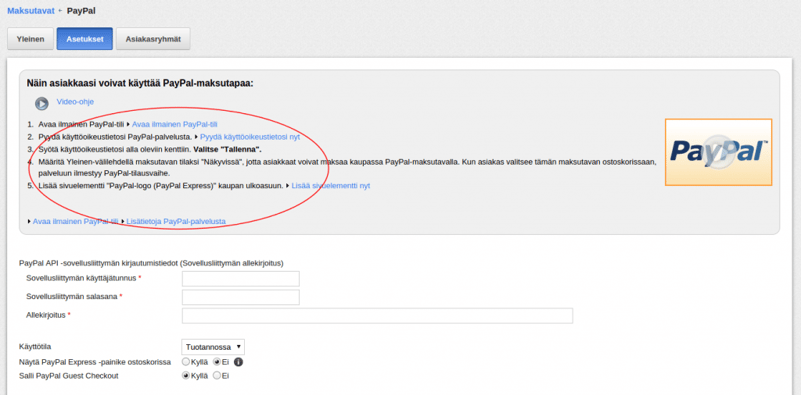Go back to Maksutavat breadcrumb
The height and width of the screenshot is (395, 801).
[31, 11]
